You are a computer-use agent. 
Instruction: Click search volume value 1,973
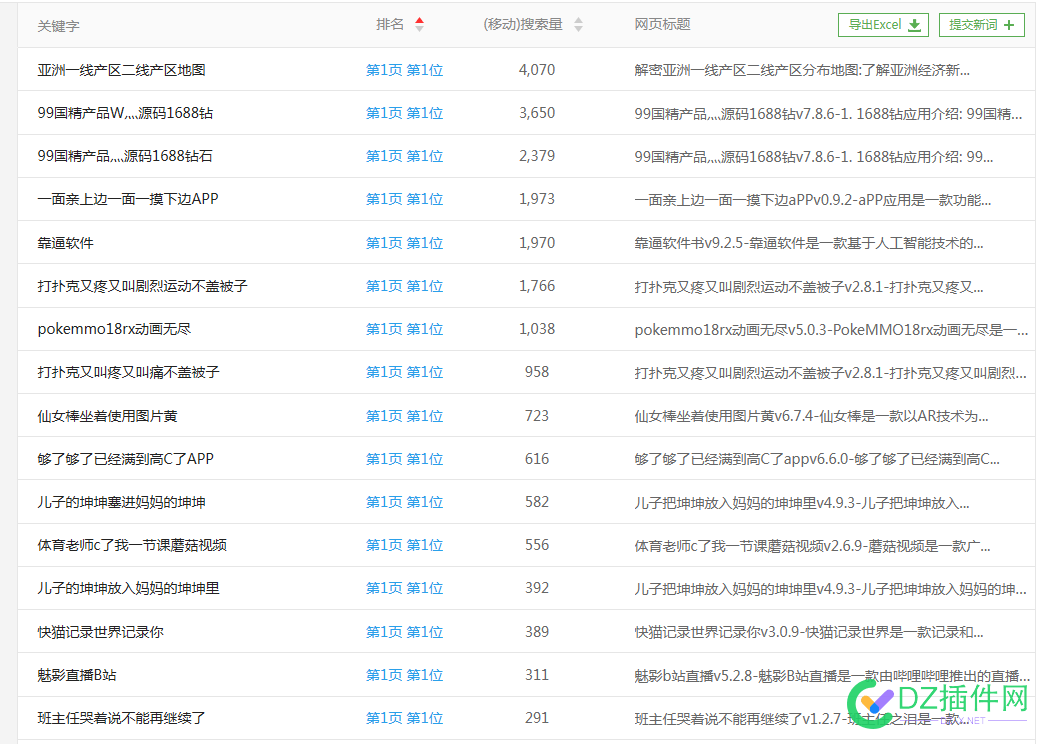click(537, 199)
